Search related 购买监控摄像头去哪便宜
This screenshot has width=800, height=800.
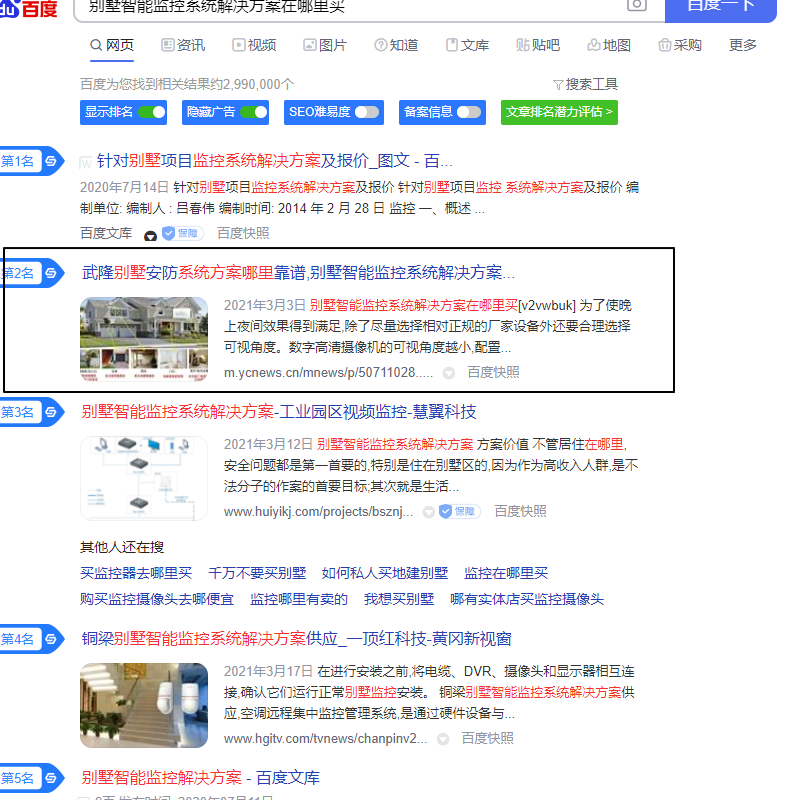(157, 599)
